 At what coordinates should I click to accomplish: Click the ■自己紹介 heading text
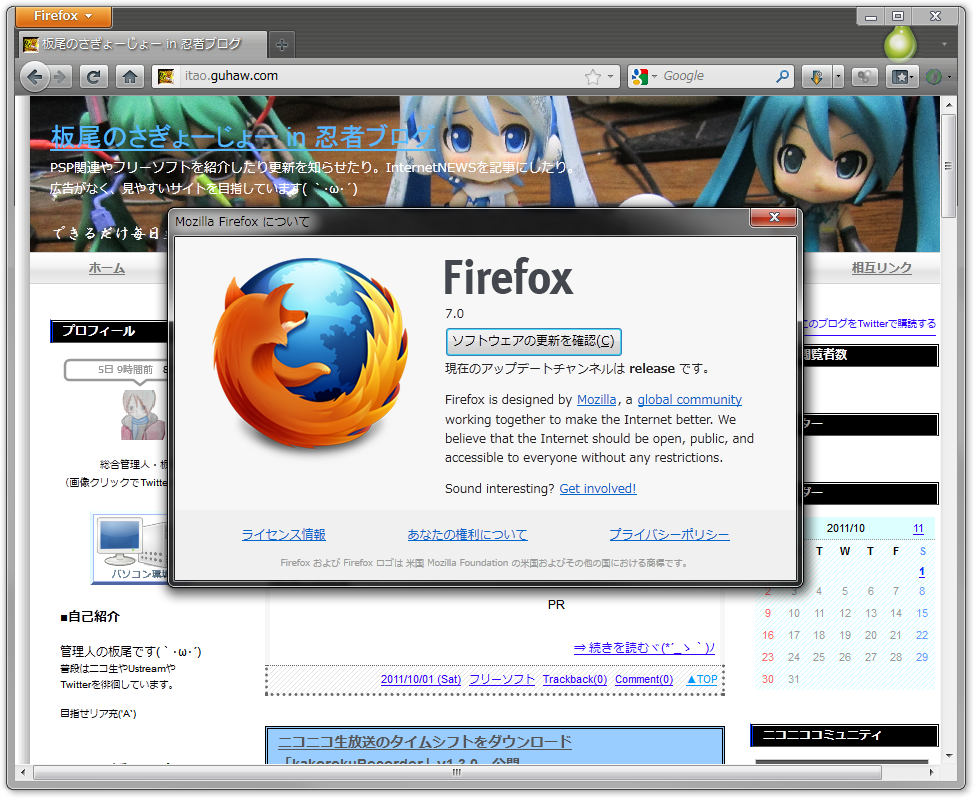pyautogui.click(x=90, y=617)
